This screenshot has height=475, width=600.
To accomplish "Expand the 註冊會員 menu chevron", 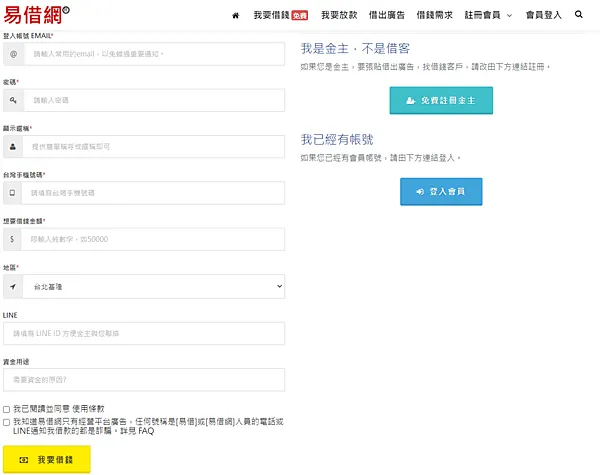I will (509, 15).
